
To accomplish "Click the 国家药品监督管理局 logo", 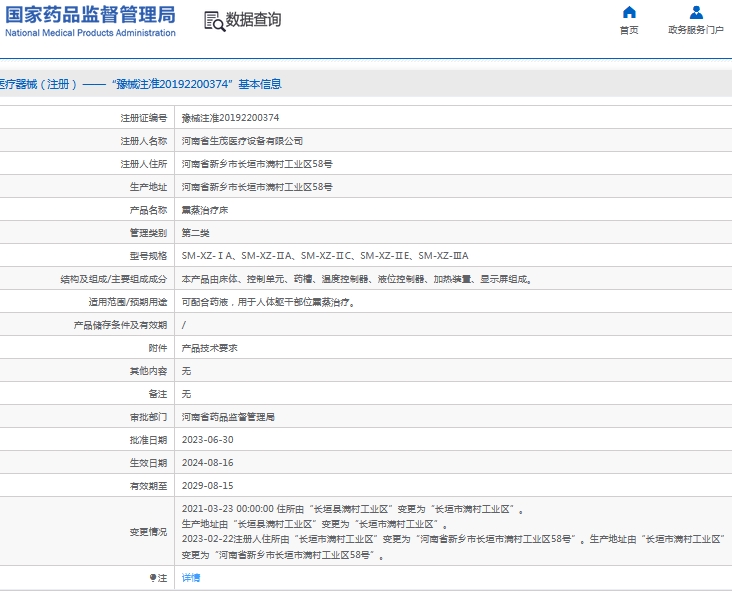I will click(90, 15).
